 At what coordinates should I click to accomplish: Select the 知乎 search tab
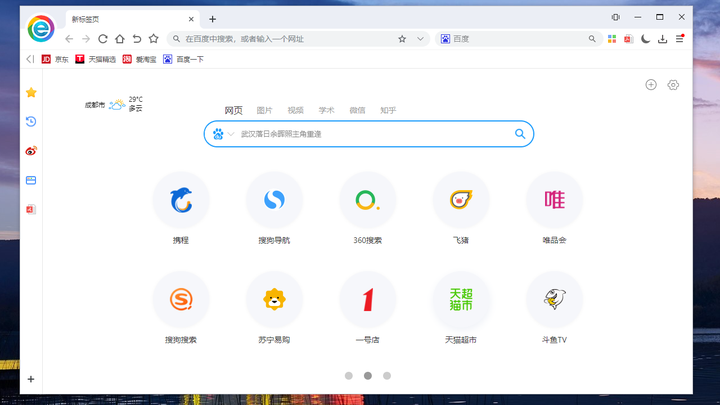[388, 110]
